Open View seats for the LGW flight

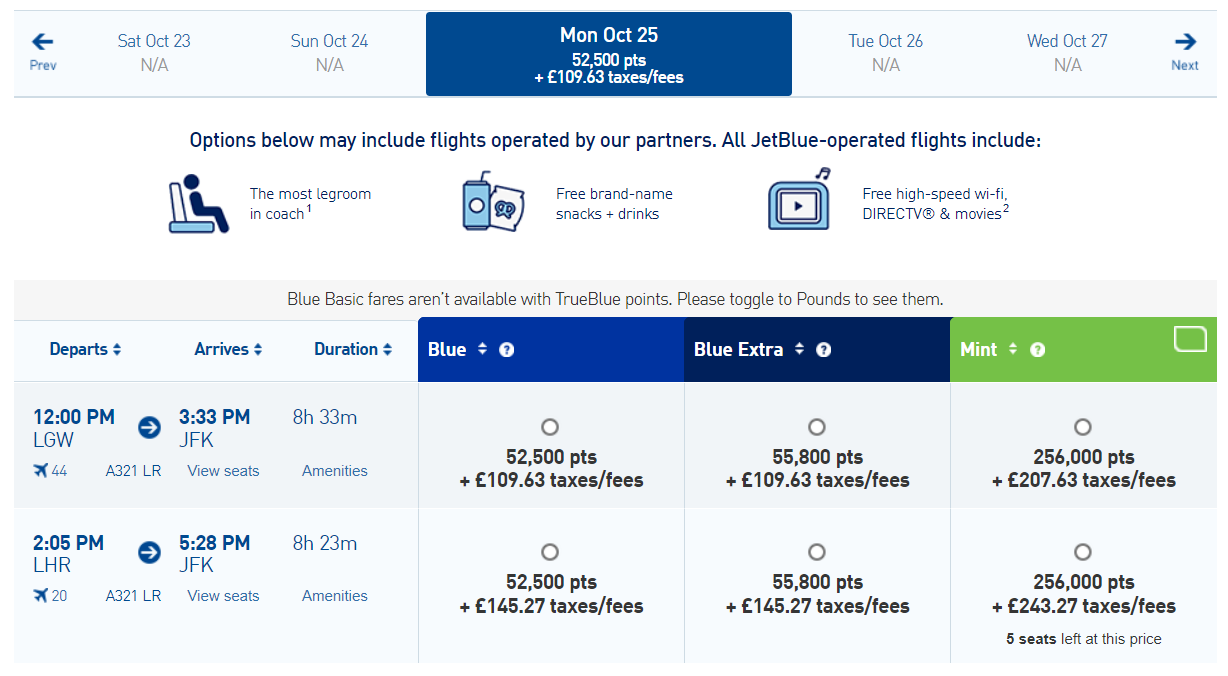point(222,470)
